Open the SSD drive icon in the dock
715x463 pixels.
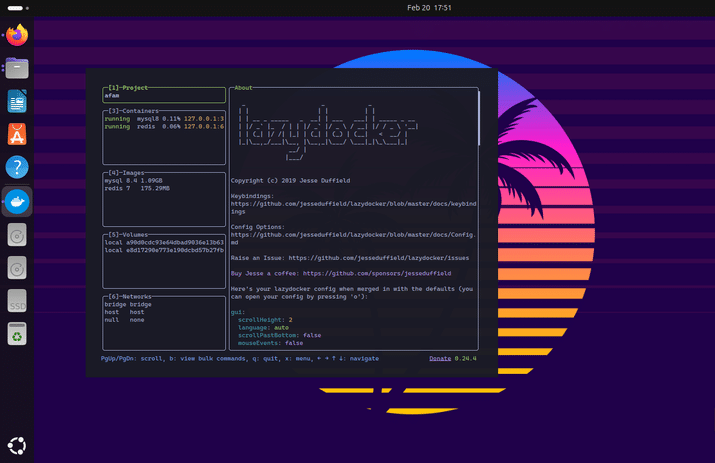17,301
